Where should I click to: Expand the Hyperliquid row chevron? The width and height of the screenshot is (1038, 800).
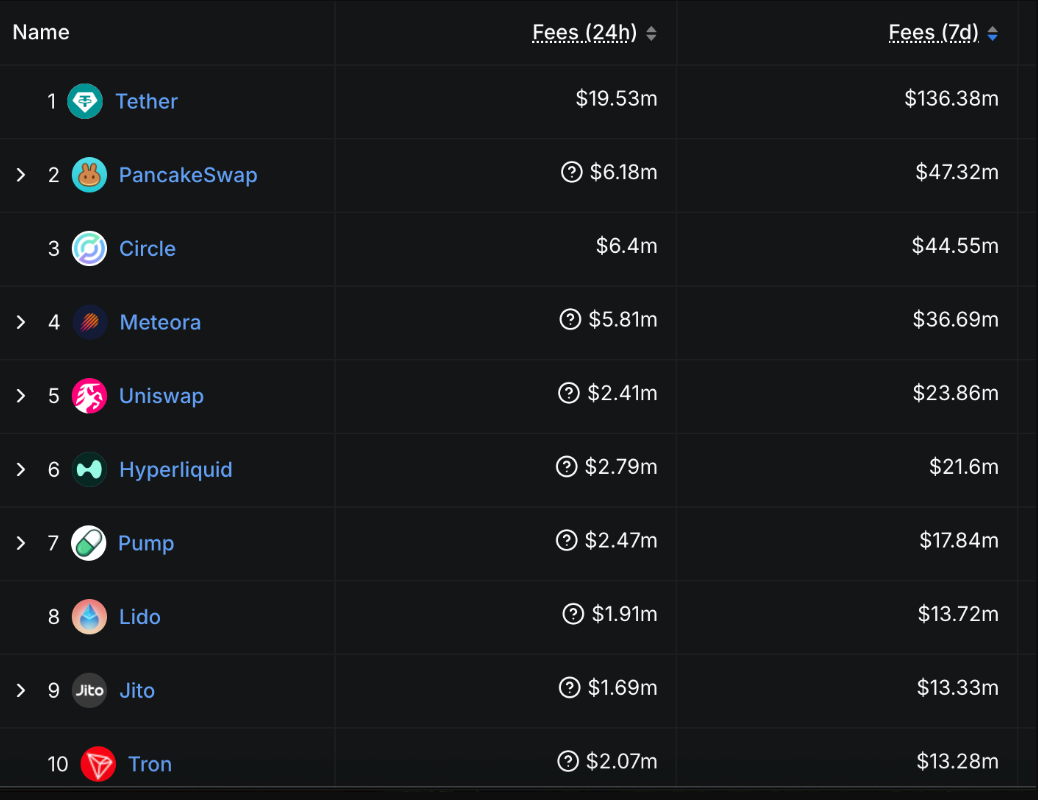coord(20,470)
